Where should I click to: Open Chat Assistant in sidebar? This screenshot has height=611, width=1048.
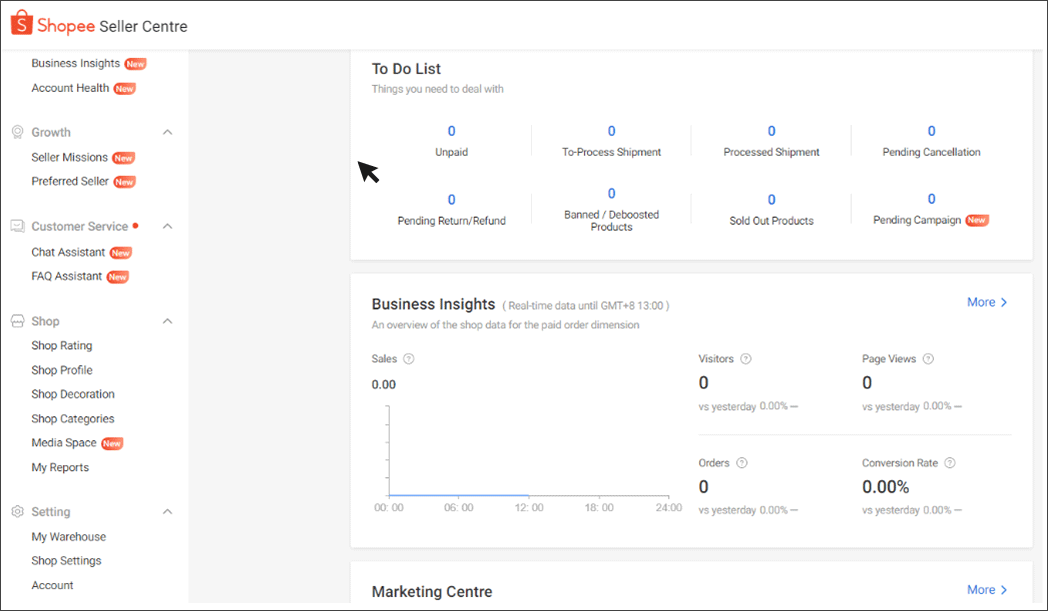pos(68,252)
